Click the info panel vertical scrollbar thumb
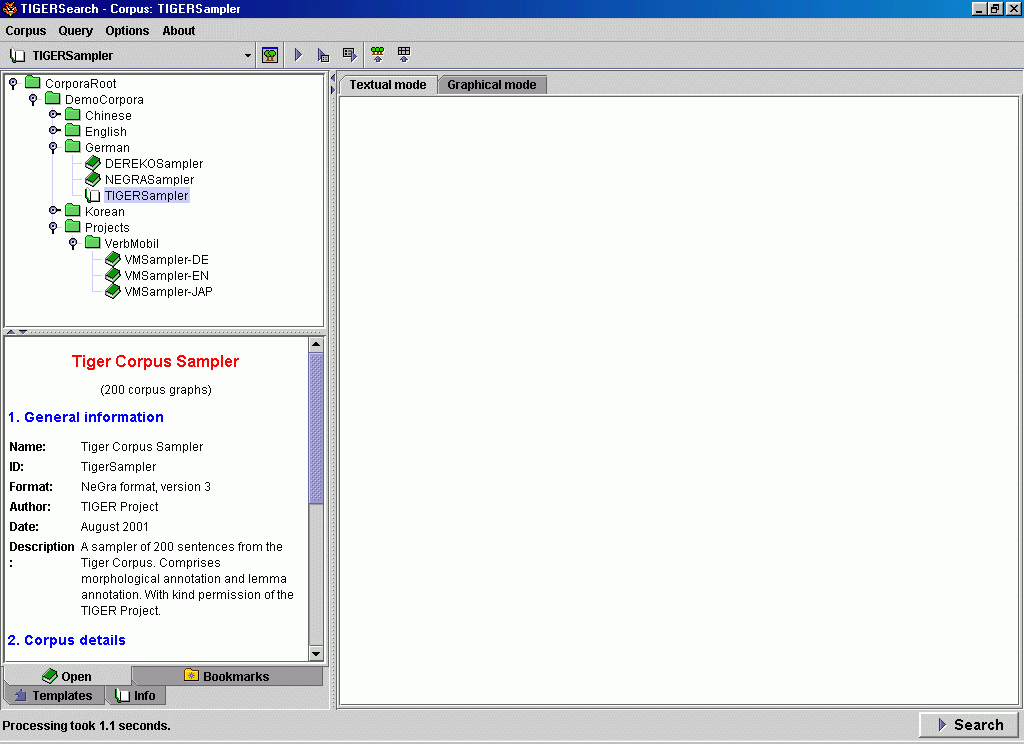Viewport: 1024px width, 744px height. pyautogui.click(x=316, y=429)
